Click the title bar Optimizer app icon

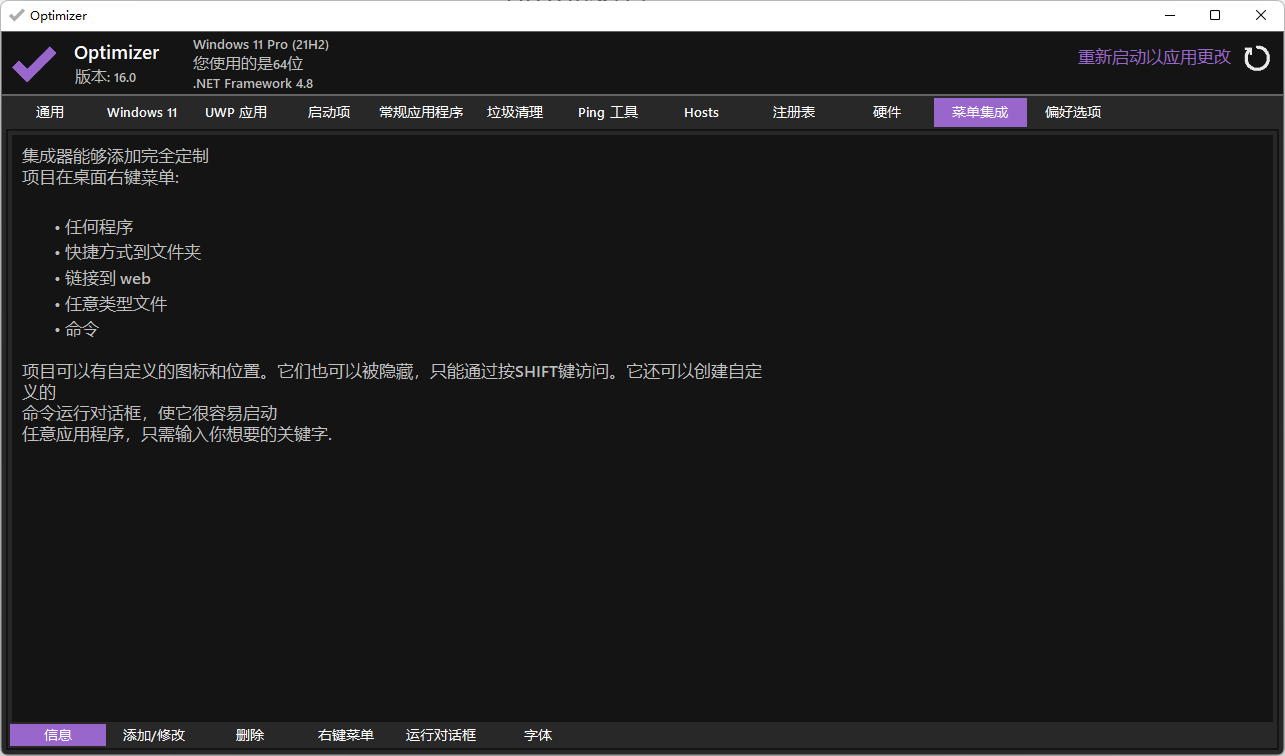click(x=16, y=15)
